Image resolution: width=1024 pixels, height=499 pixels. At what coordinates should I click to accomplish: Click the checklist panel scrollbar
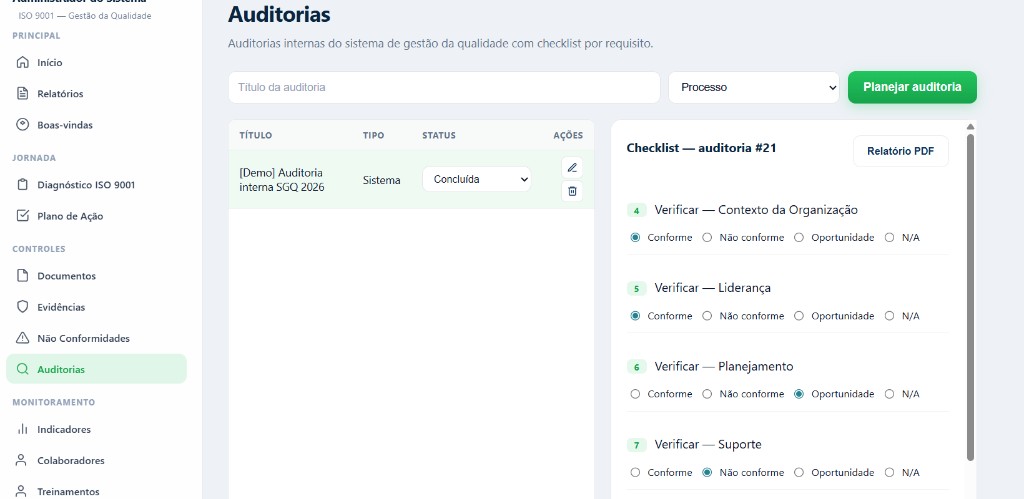[970, 297]
